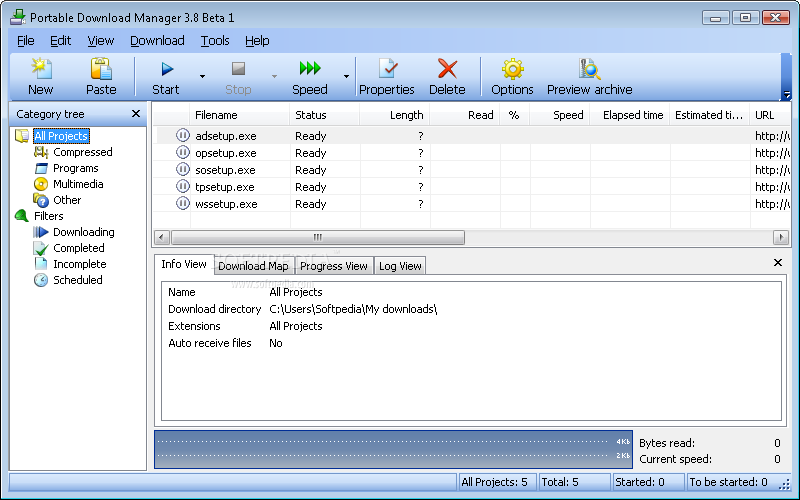Viewport: 800px width, 500px height.
Task: Click the red Delete icon
Action: point(447,69)
